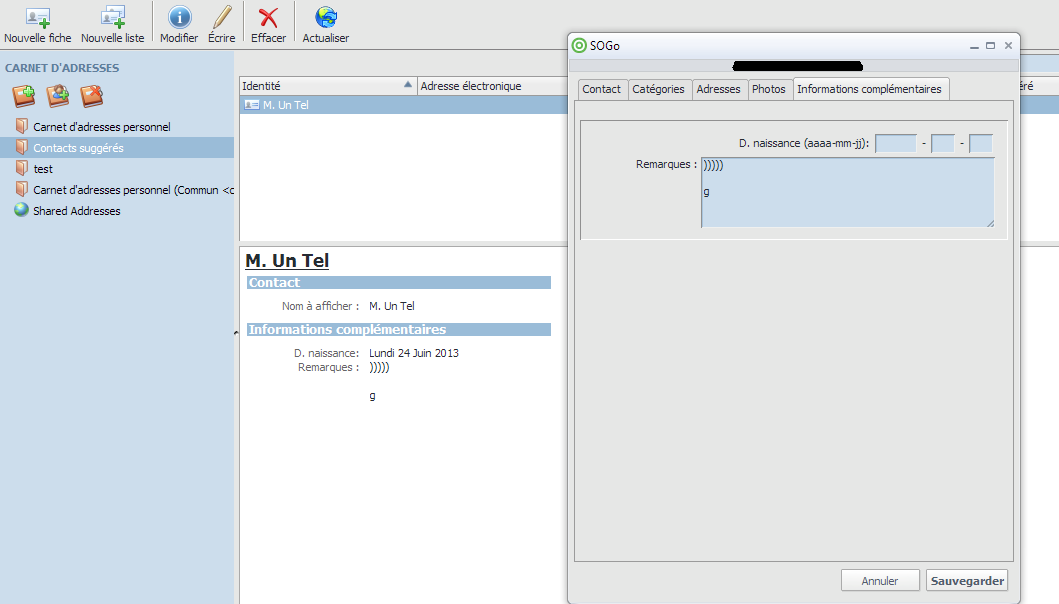The image size is (1059, 604).
Task: Switch to the Contact tab
Action: [602, 89]
